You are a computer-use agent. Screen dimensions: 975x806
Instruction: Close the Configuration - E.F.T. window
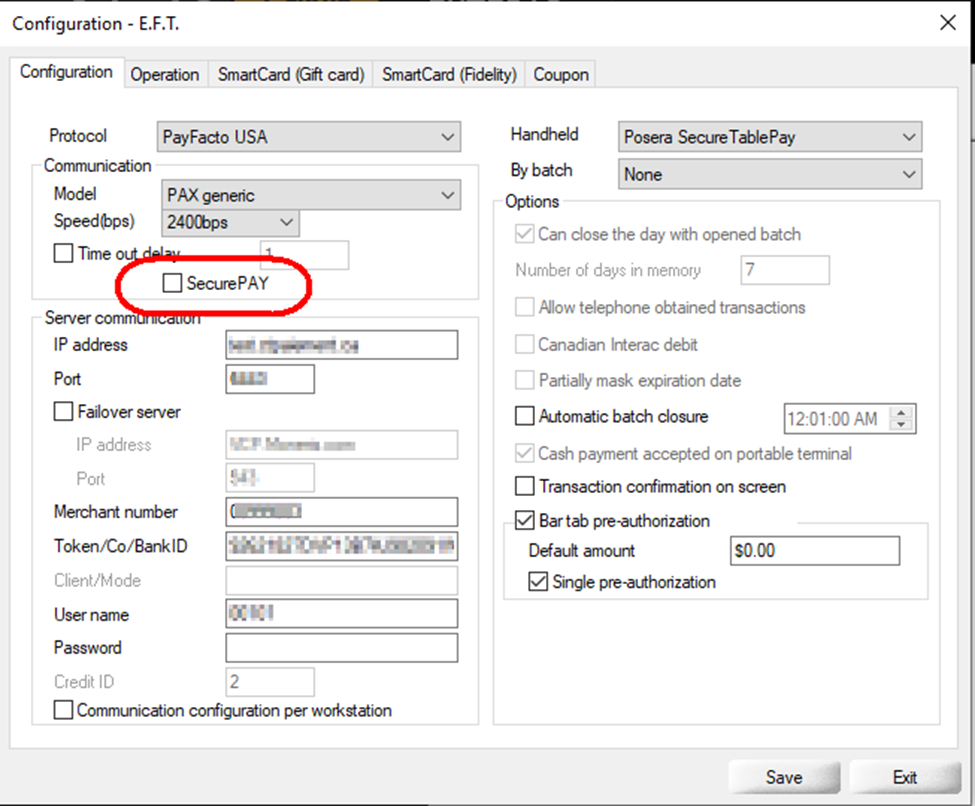tap(948, 23)
